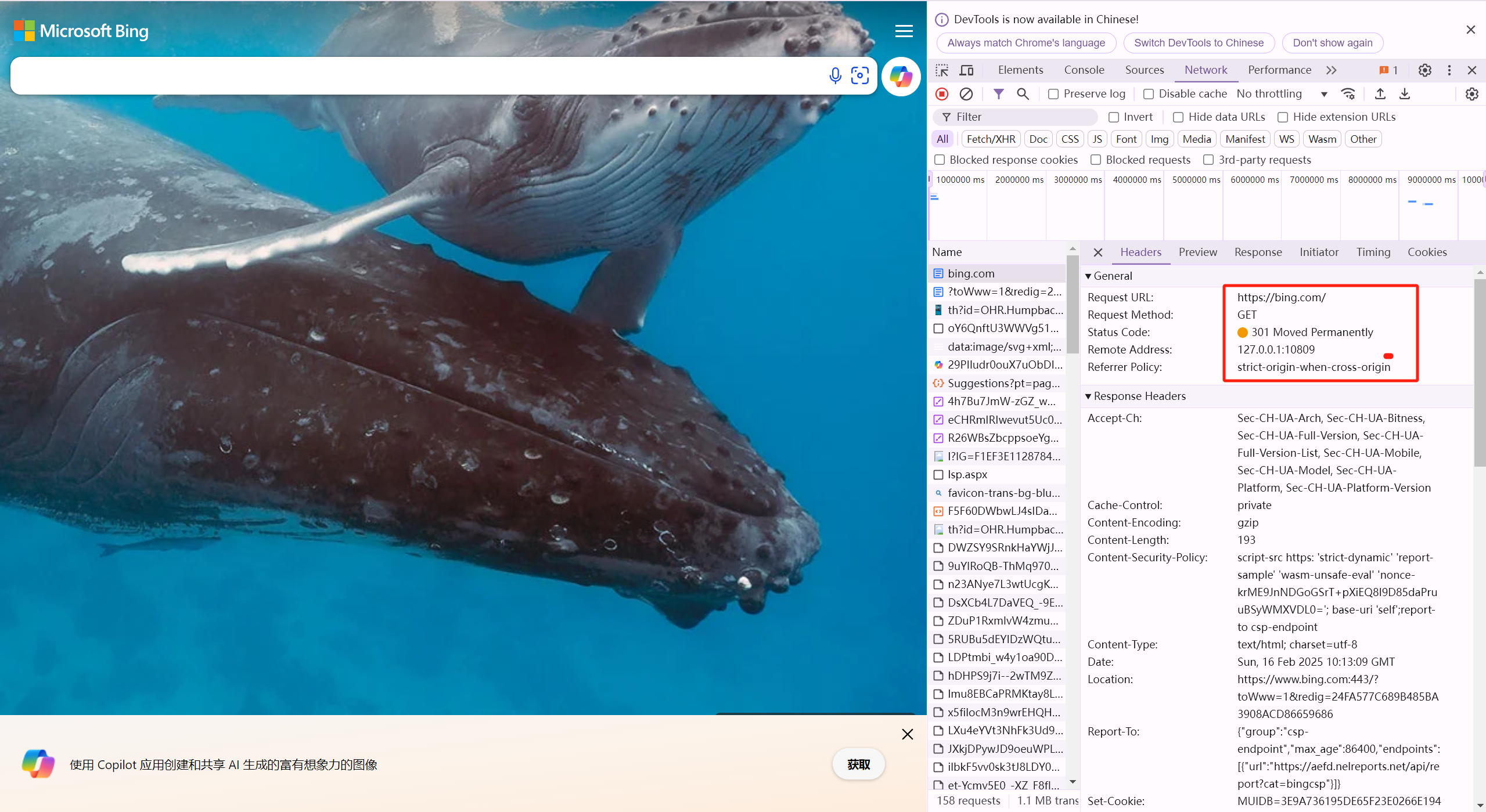
Task: Launch Copilot from the round icon
Action: pos(901,77)
